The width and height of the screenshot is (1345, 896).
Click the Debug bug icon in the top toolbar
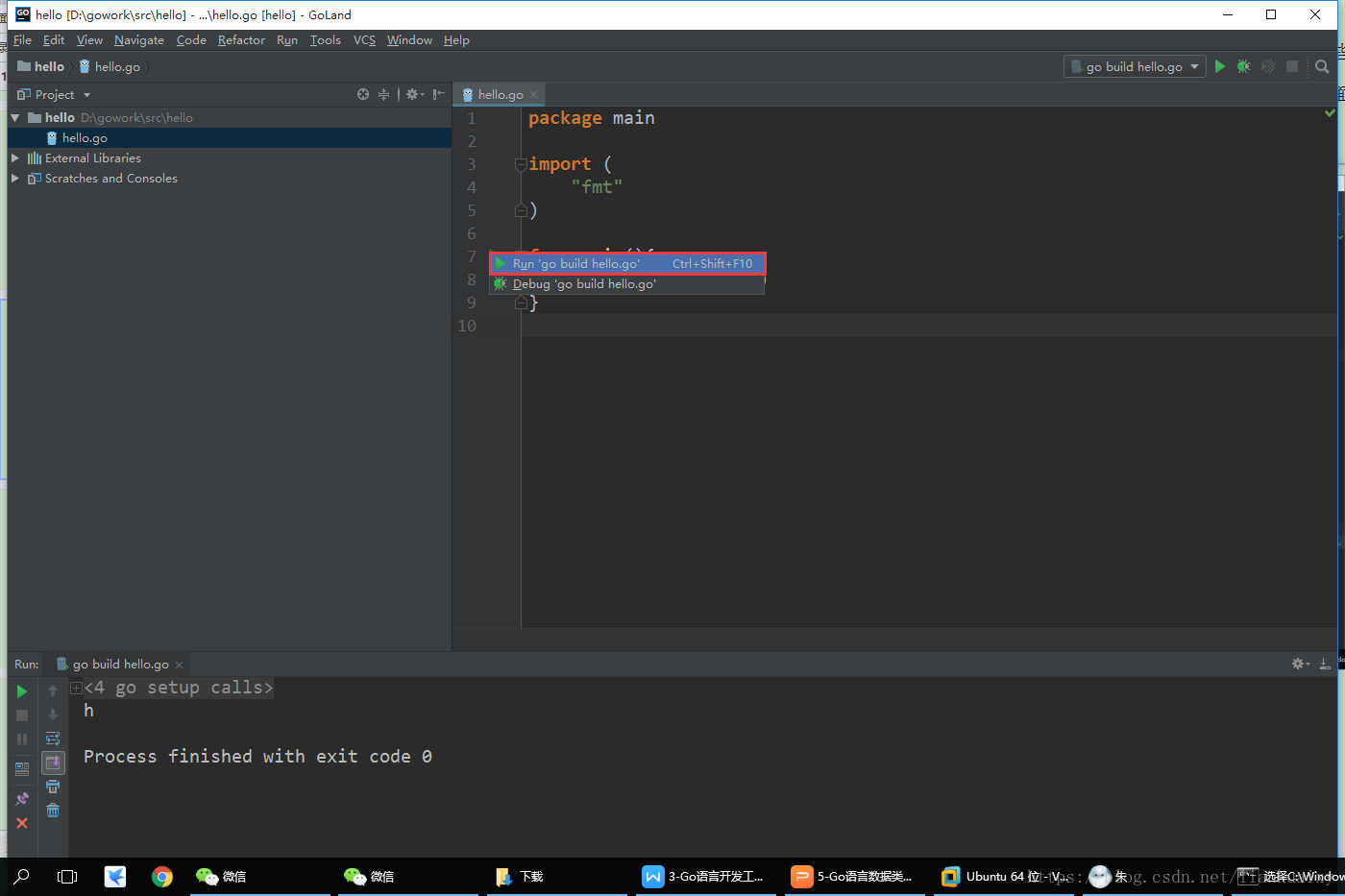(x=1244, y=66)
